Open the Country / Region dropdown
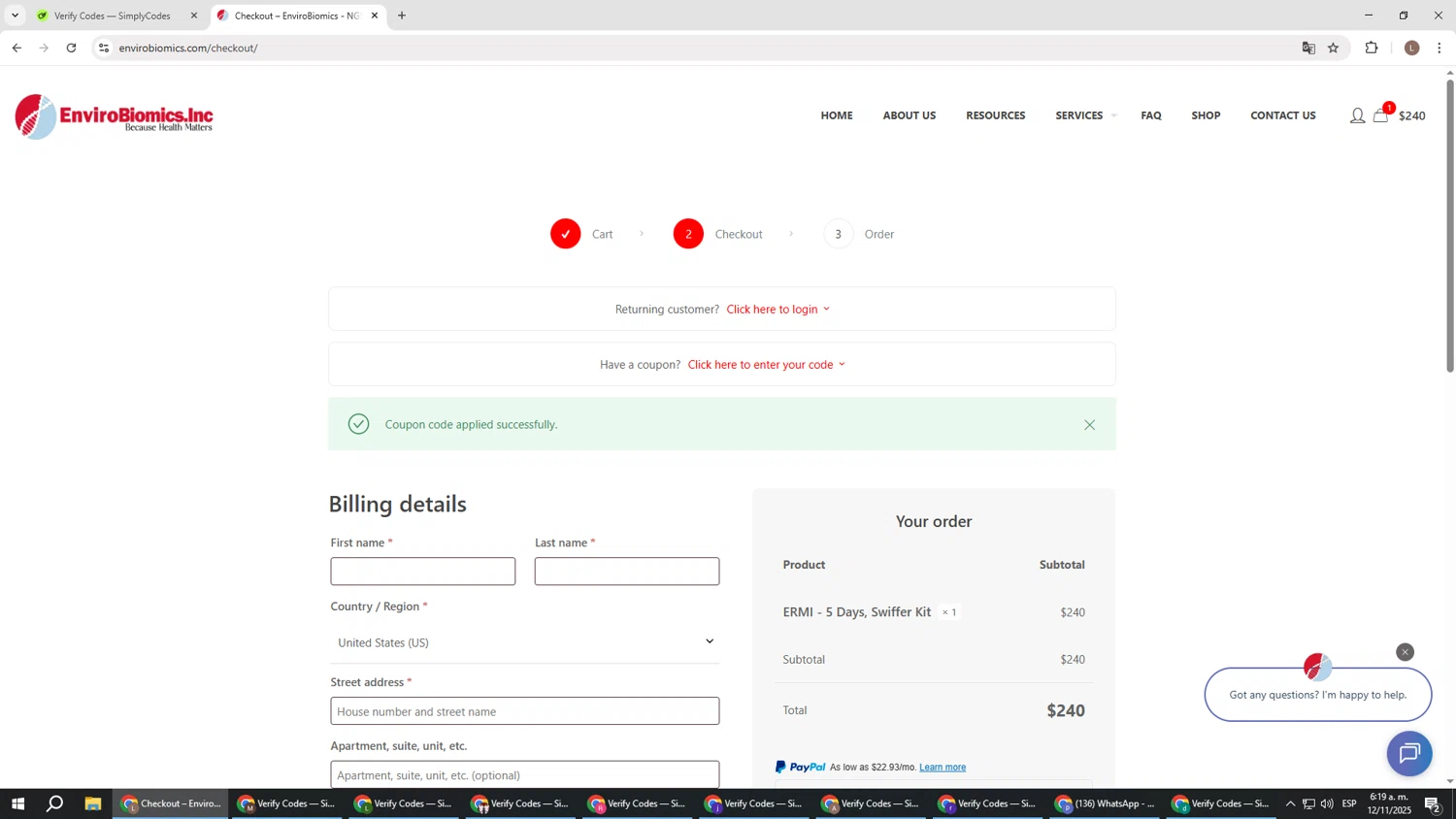 click(525, 642)
